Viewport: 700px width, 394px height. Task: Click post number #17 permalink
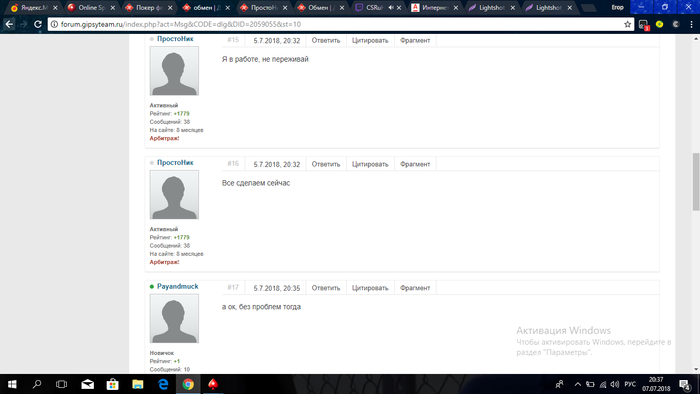pyautogui.click(x=233, y=287)
